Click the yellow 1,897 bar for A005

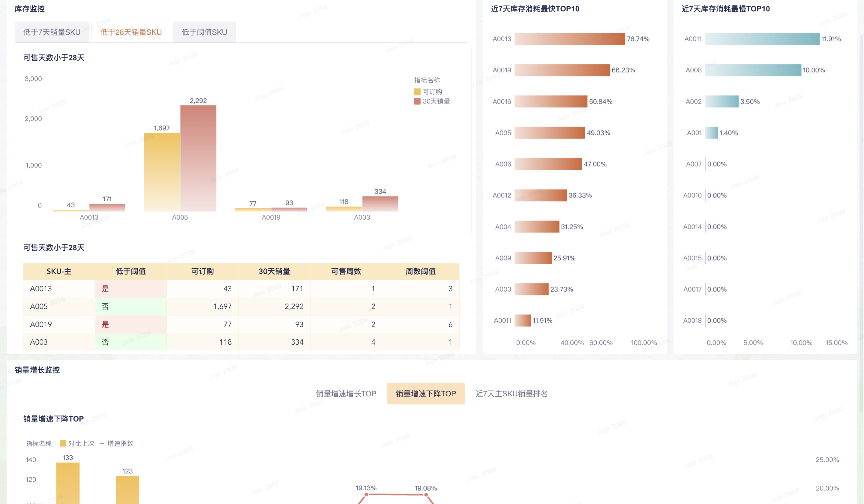pyautogui.click(x=162, y=172)
